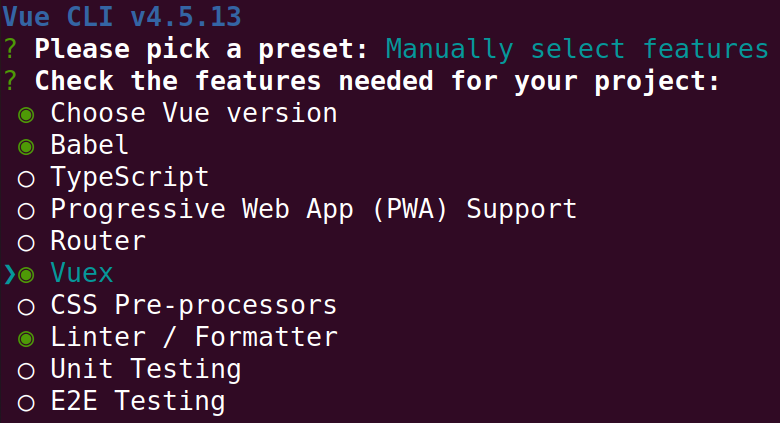This screenshot has width=780, height=423.
Task: Select the Router option label
Action: coord(98,241)
